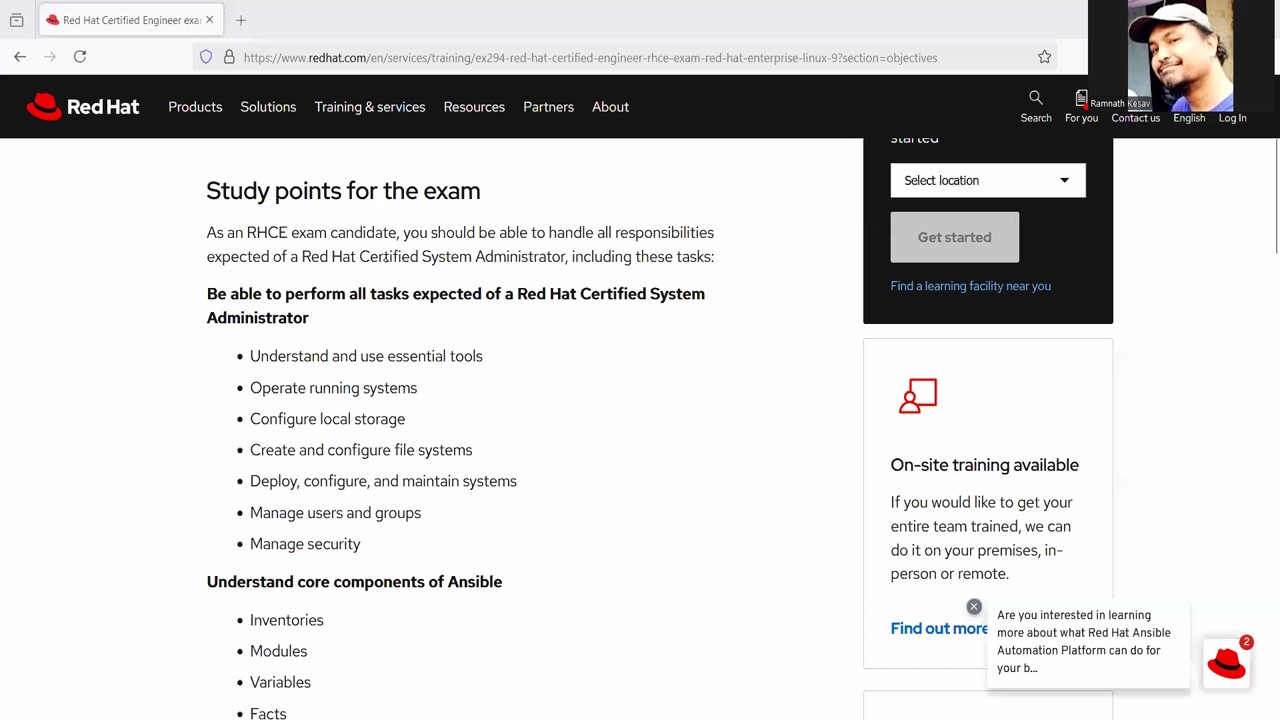Open the Red Hat chat assistant icon
Viewport: 1280px width, 720px height.
point(1226,662)
